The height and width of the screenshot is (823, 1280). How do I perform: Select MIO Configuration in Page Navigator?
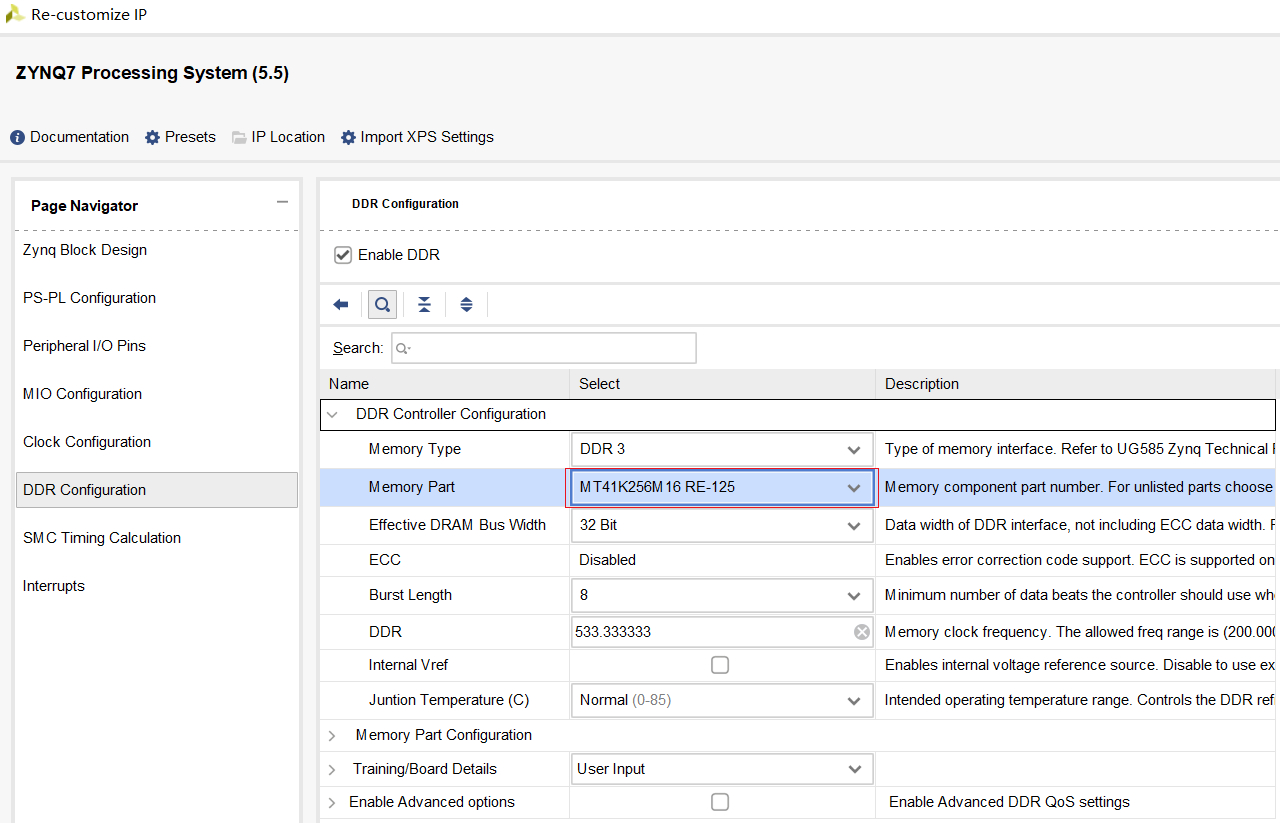(83, 394)
